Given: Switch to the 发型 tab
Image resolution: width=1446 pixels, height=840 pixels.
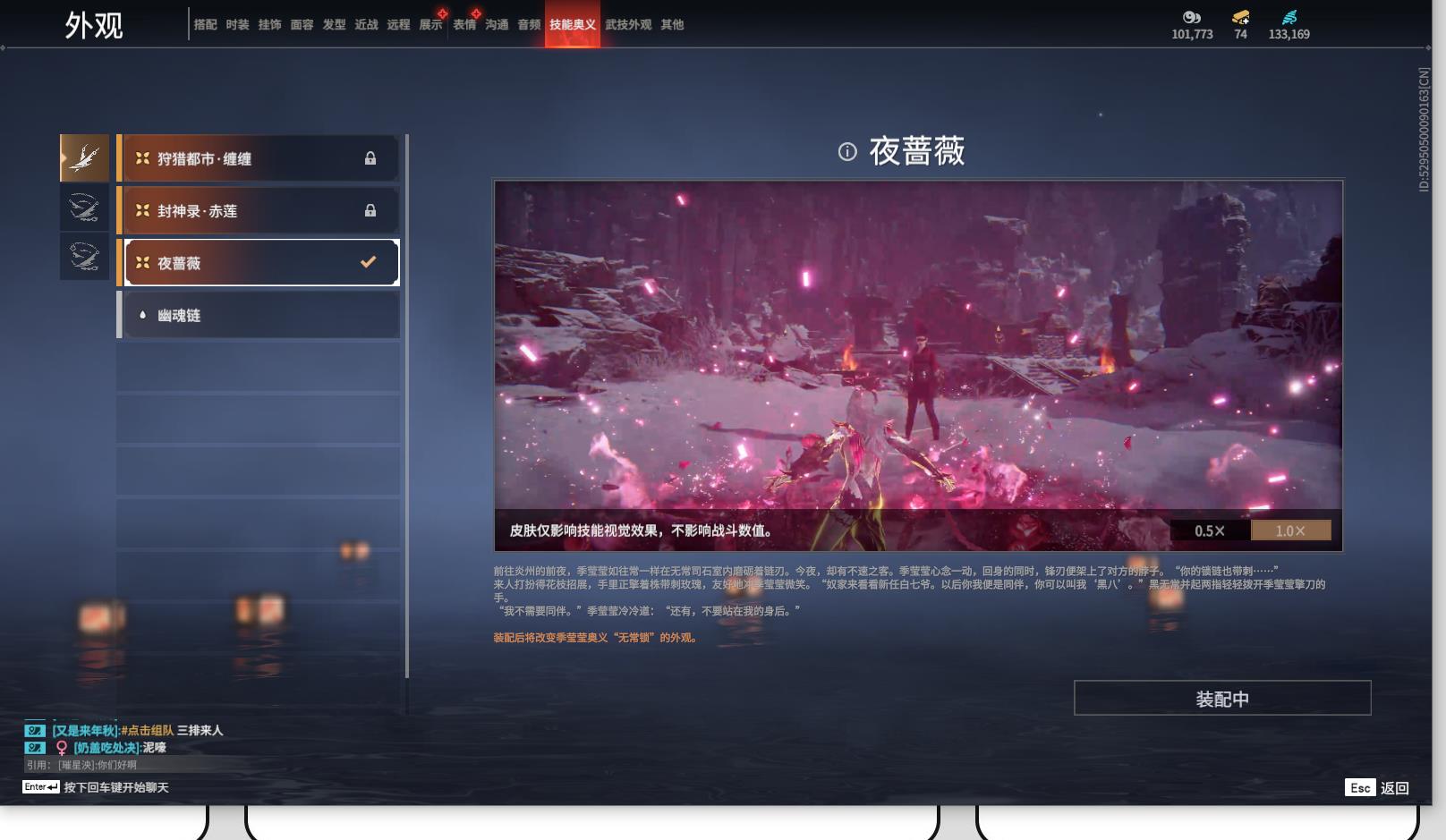Looking at the screenshot, I should [335, 24].
